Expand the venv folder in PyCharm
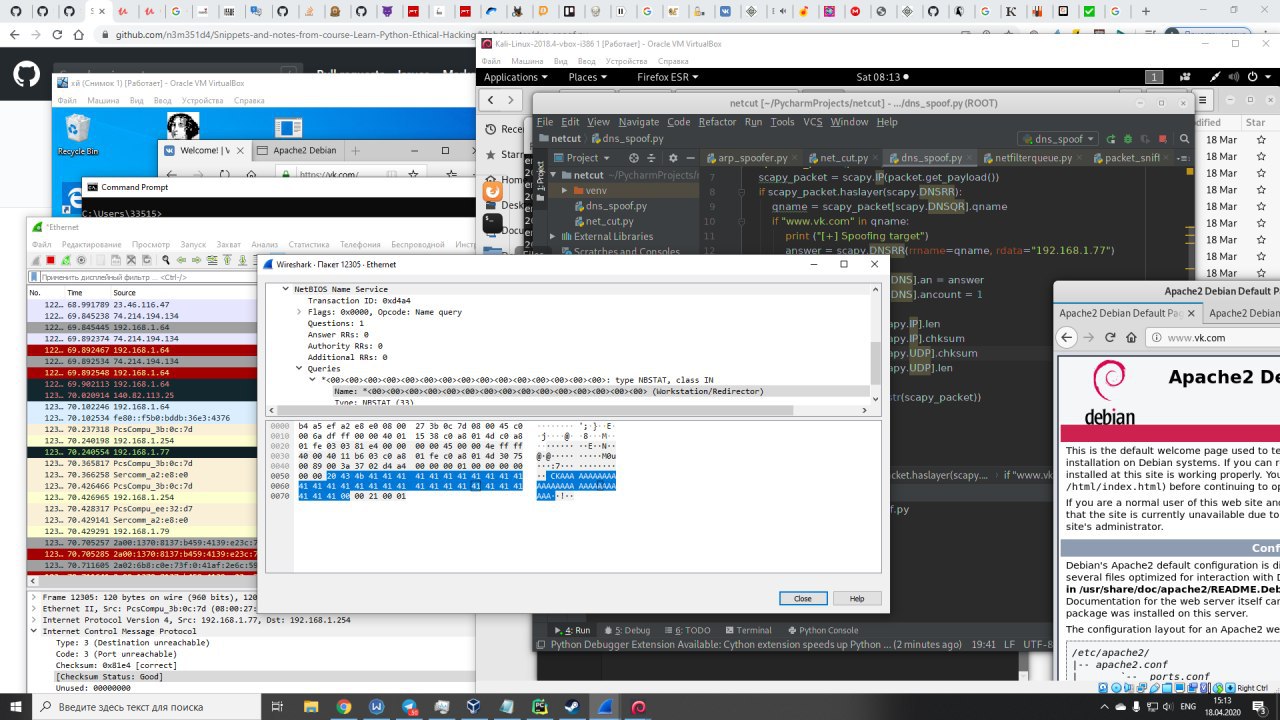 pos(563,189)
